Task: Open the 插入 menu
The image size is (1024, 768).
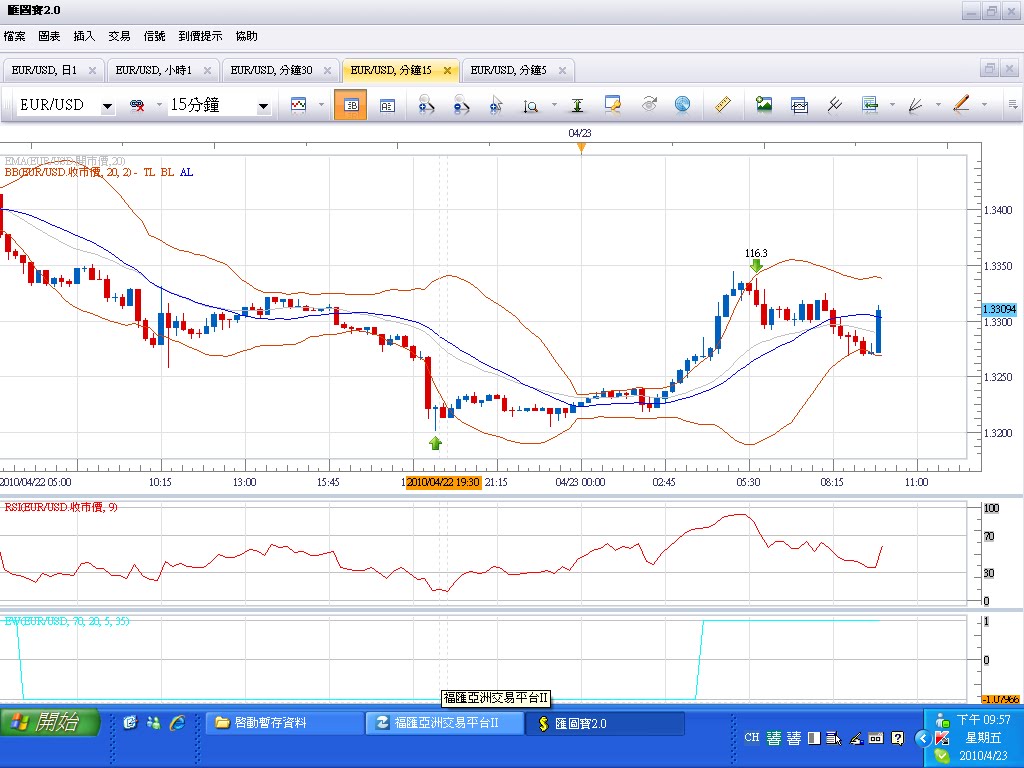Action: [x=84, y=36]
